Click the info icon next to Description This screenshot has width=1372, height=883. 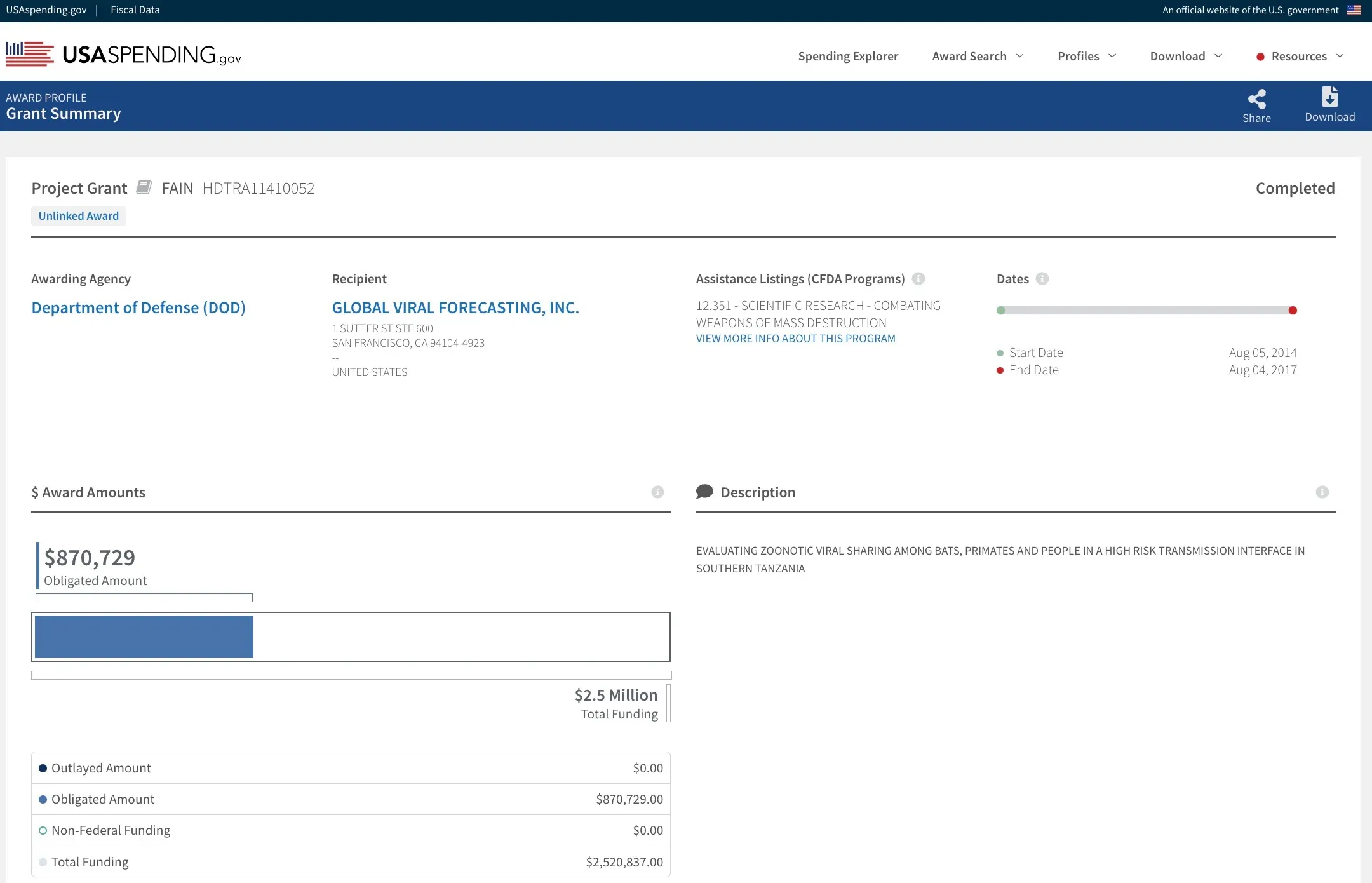[x=1322, y=492]
